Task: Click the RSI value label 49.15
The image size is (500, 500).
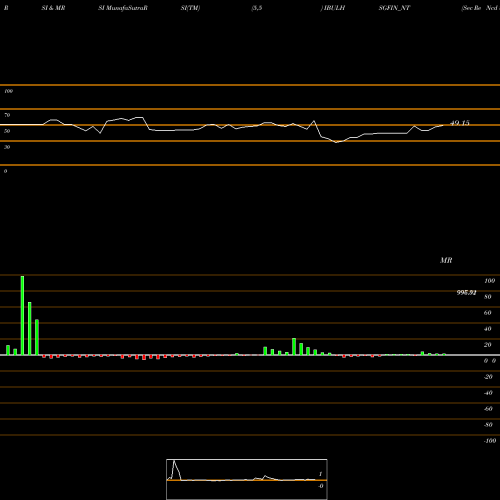Action: pos(460,123)
